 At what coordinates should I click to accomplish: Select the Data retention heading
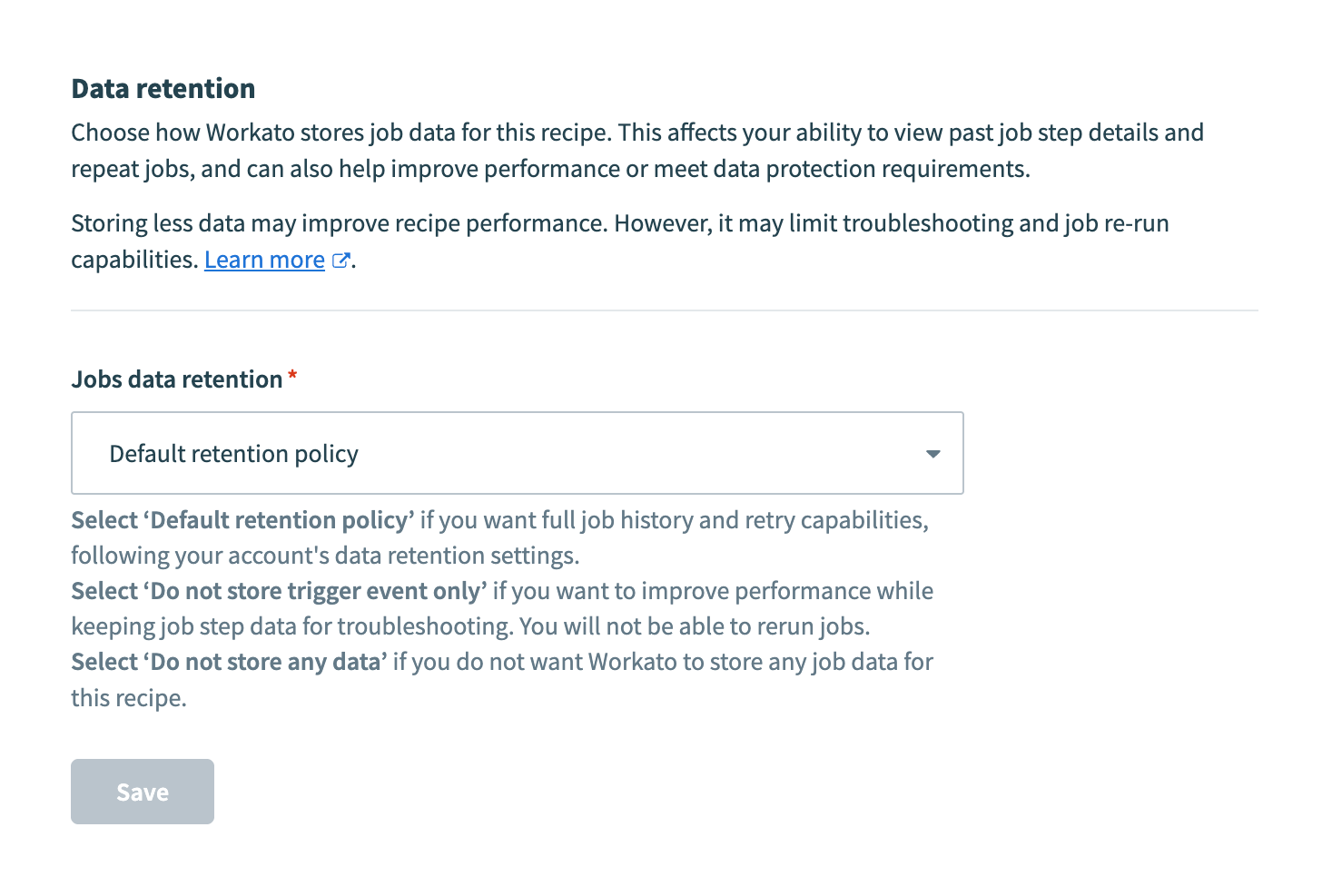pyautogui.click(x=163, y=88)
